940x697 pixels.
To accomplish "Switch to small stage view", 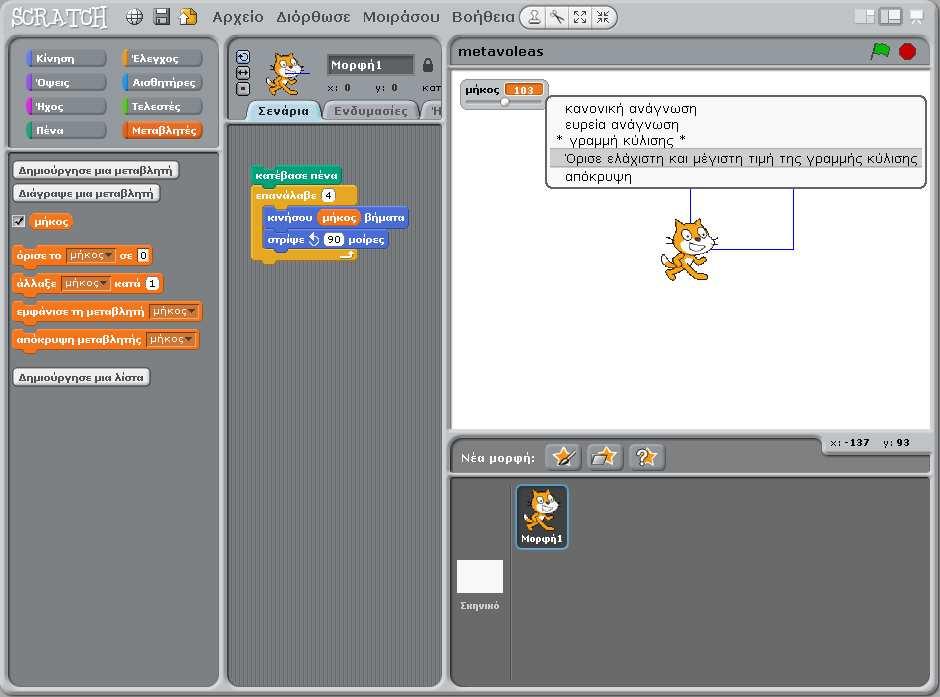I will coord(864,17).
